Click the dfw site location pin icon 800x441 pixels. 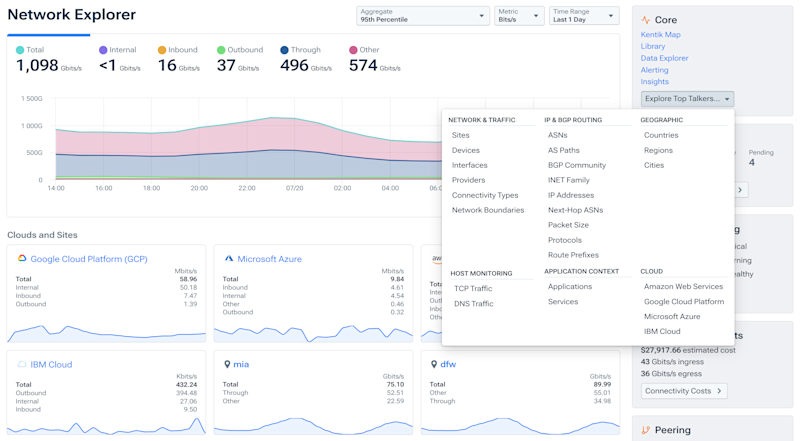(434, 364)
